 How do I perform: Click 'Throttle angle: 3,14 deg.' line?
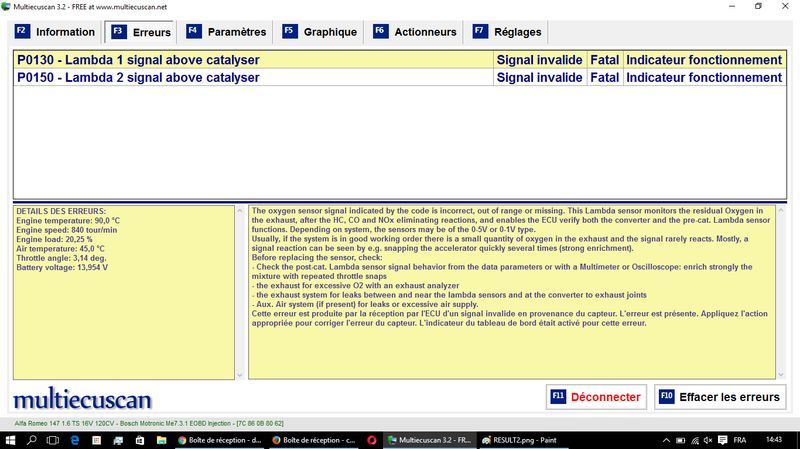[x=61, y=258]
